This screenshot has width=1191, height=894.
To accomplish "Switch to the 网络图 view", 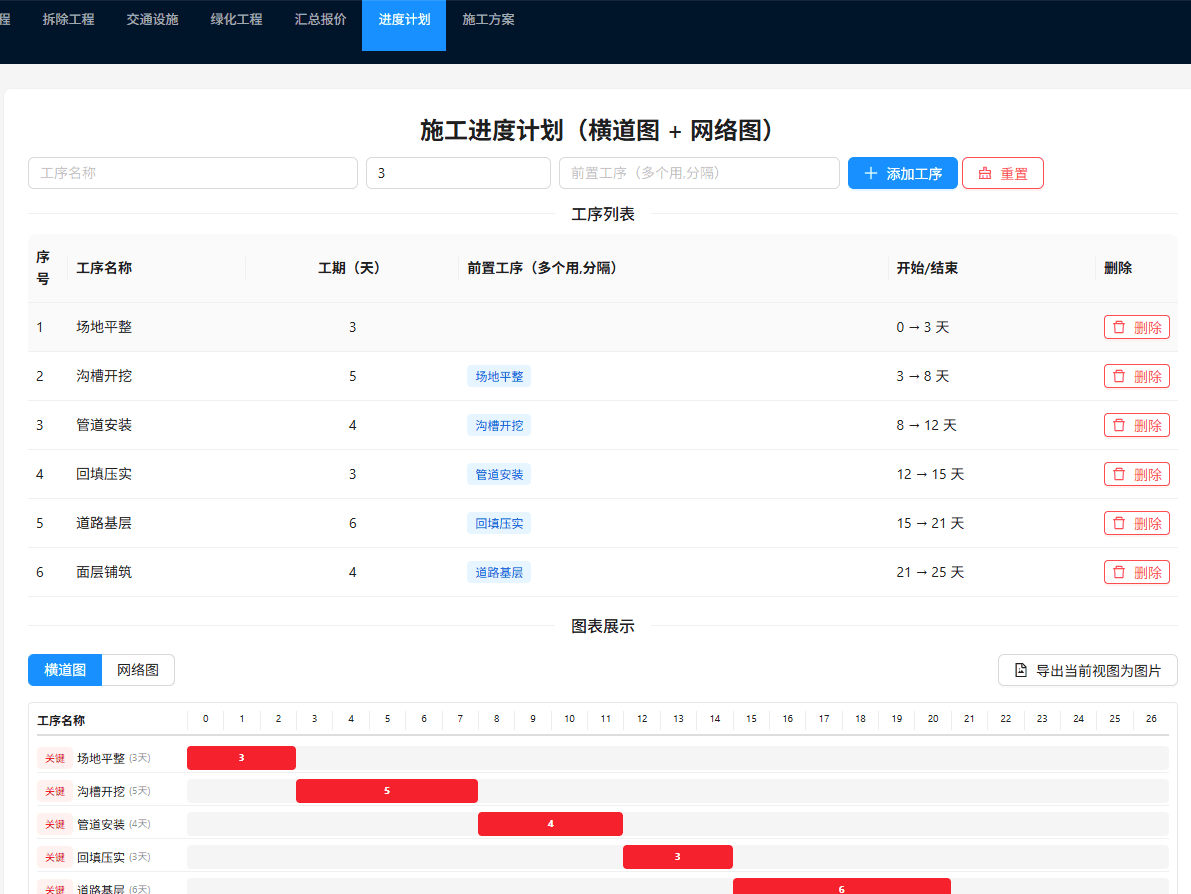I will coord(137,670).
